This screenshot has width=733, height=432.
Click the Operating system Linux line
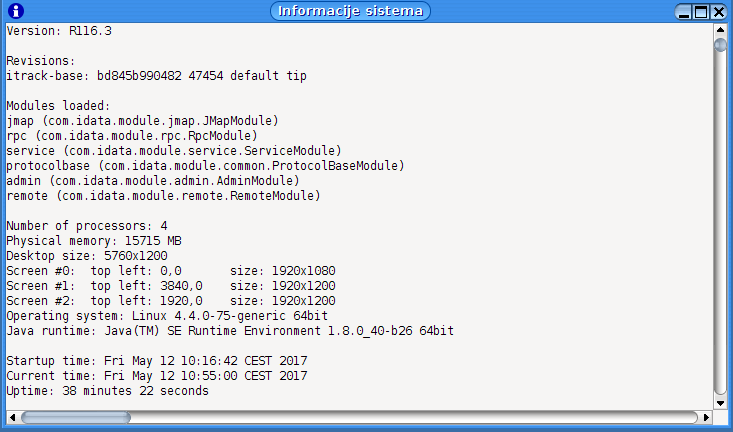(x=167, y=316)
